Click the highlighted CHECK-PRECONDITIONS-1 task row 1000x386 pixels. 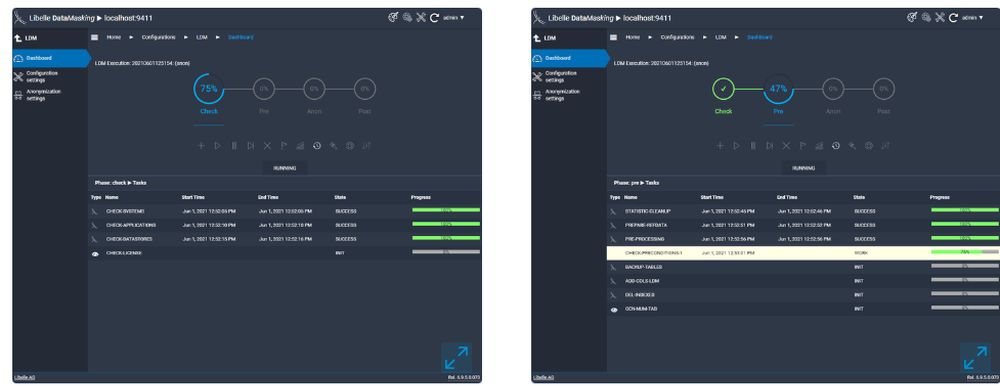[x=804, y=253]
